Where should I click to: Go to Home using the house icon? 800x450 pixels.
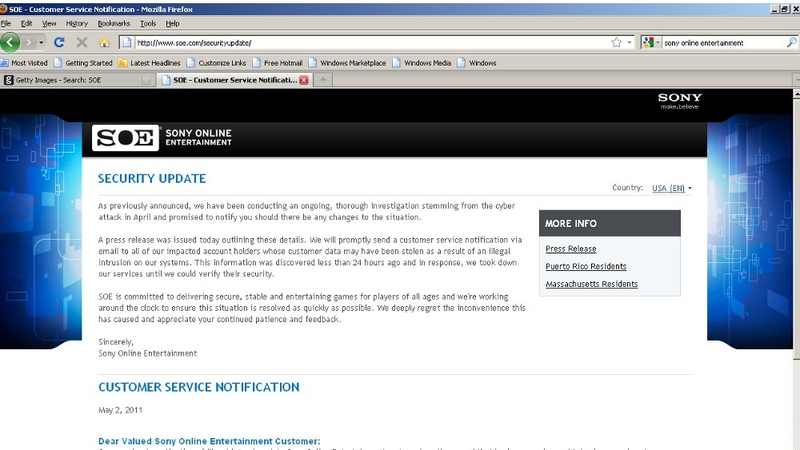point(105,43)
